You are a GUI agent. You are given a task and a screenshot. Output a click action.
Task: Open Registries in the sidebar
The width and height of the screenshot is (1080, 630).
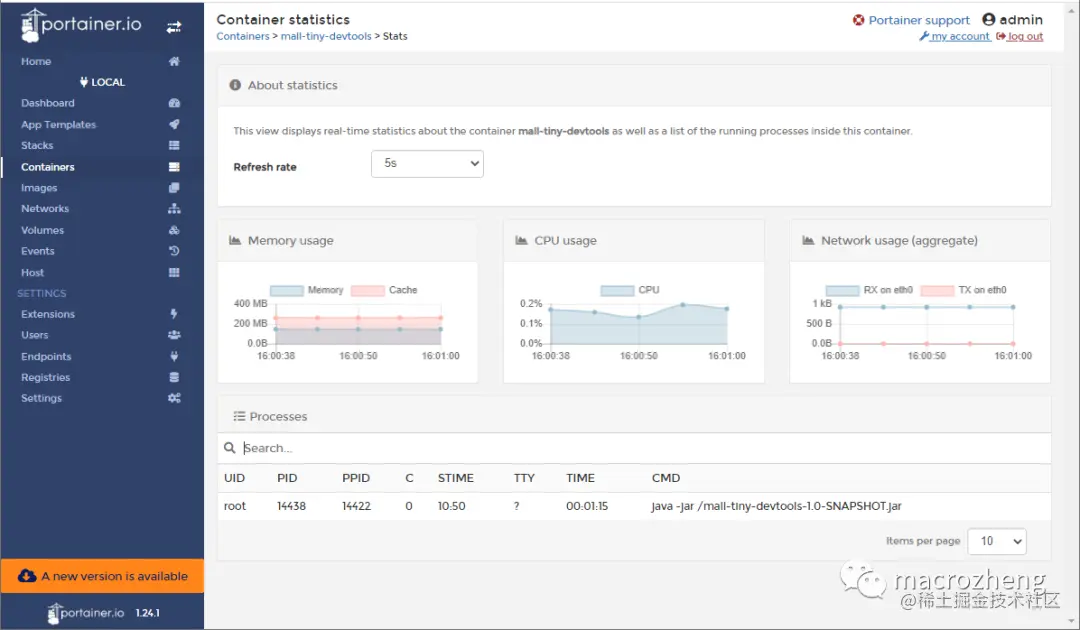pyautogui.click(x=45, y=377)
